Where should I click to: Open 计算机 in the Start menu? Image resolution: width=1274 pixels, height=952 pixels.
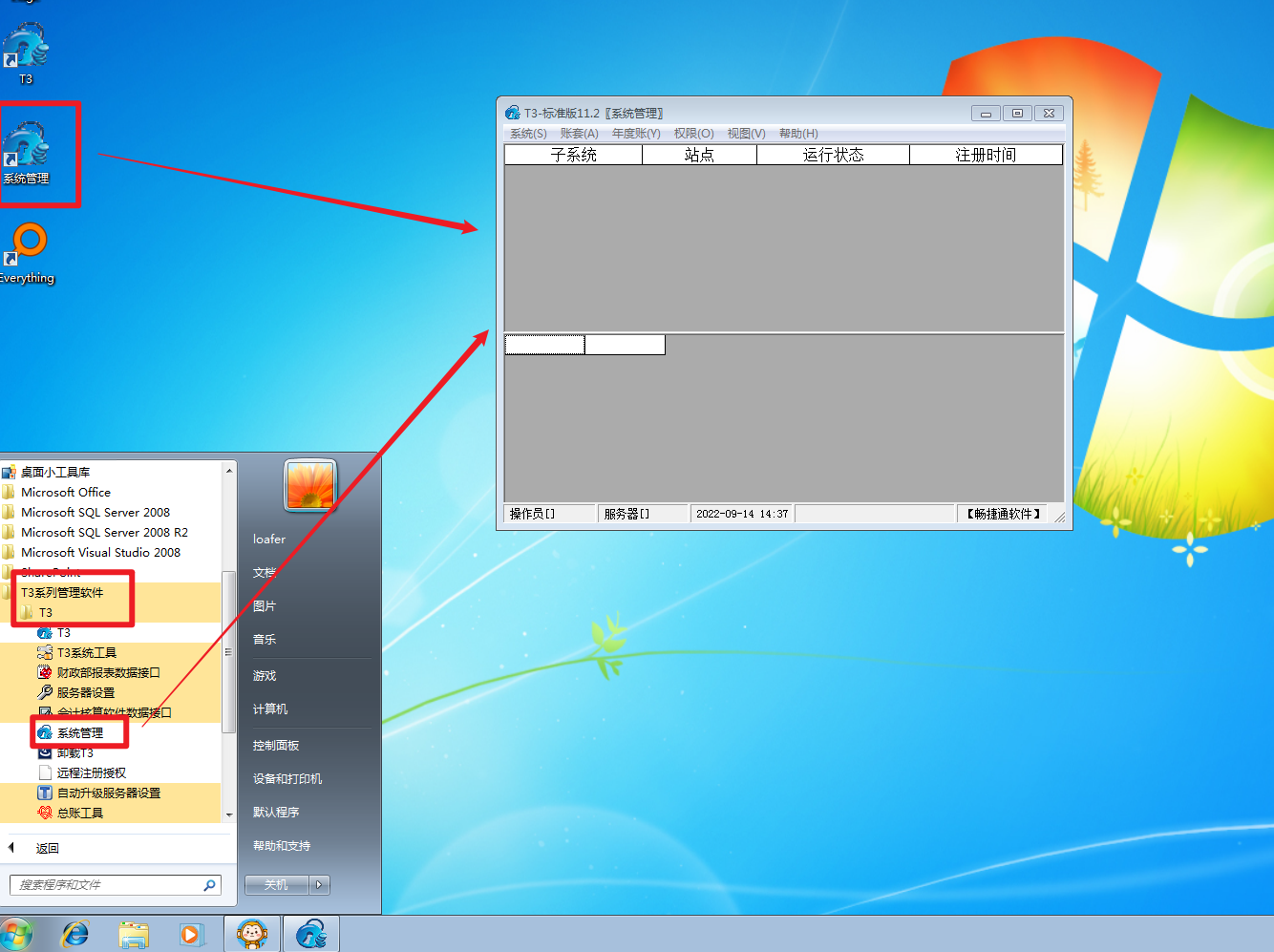270,709
